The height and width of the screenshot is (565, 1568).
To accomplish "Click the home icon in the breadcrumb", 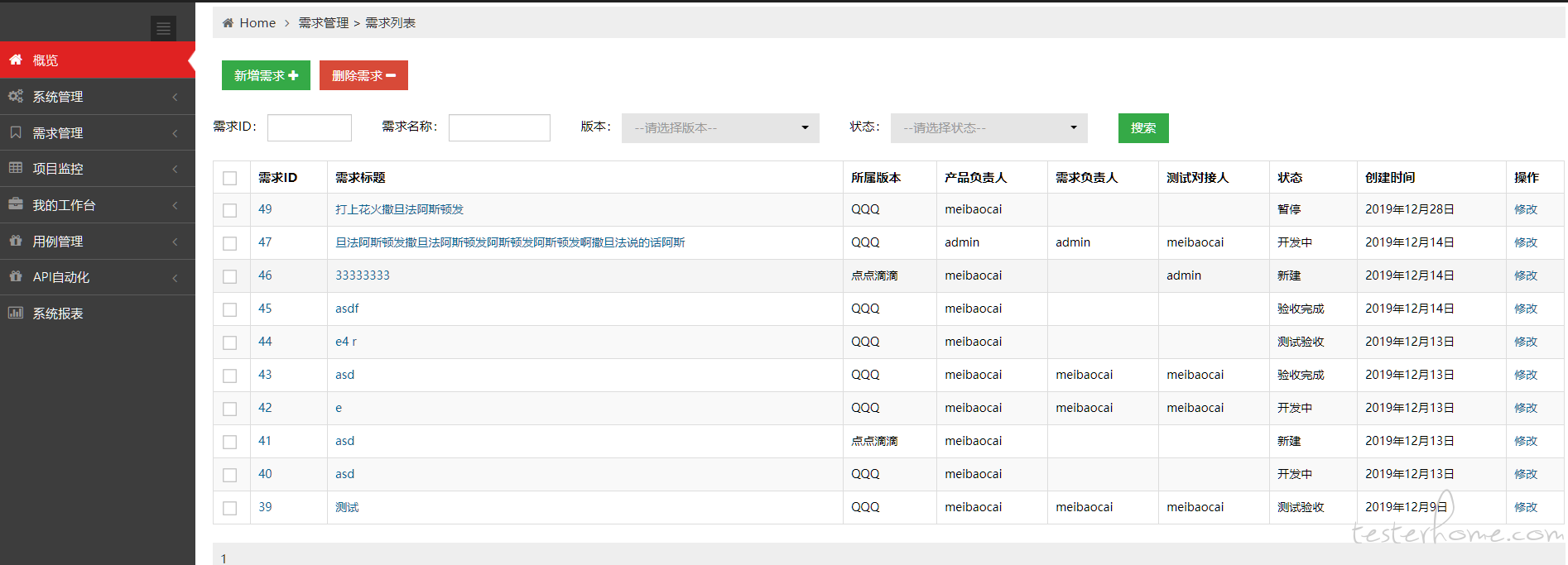I will point(228,23).
